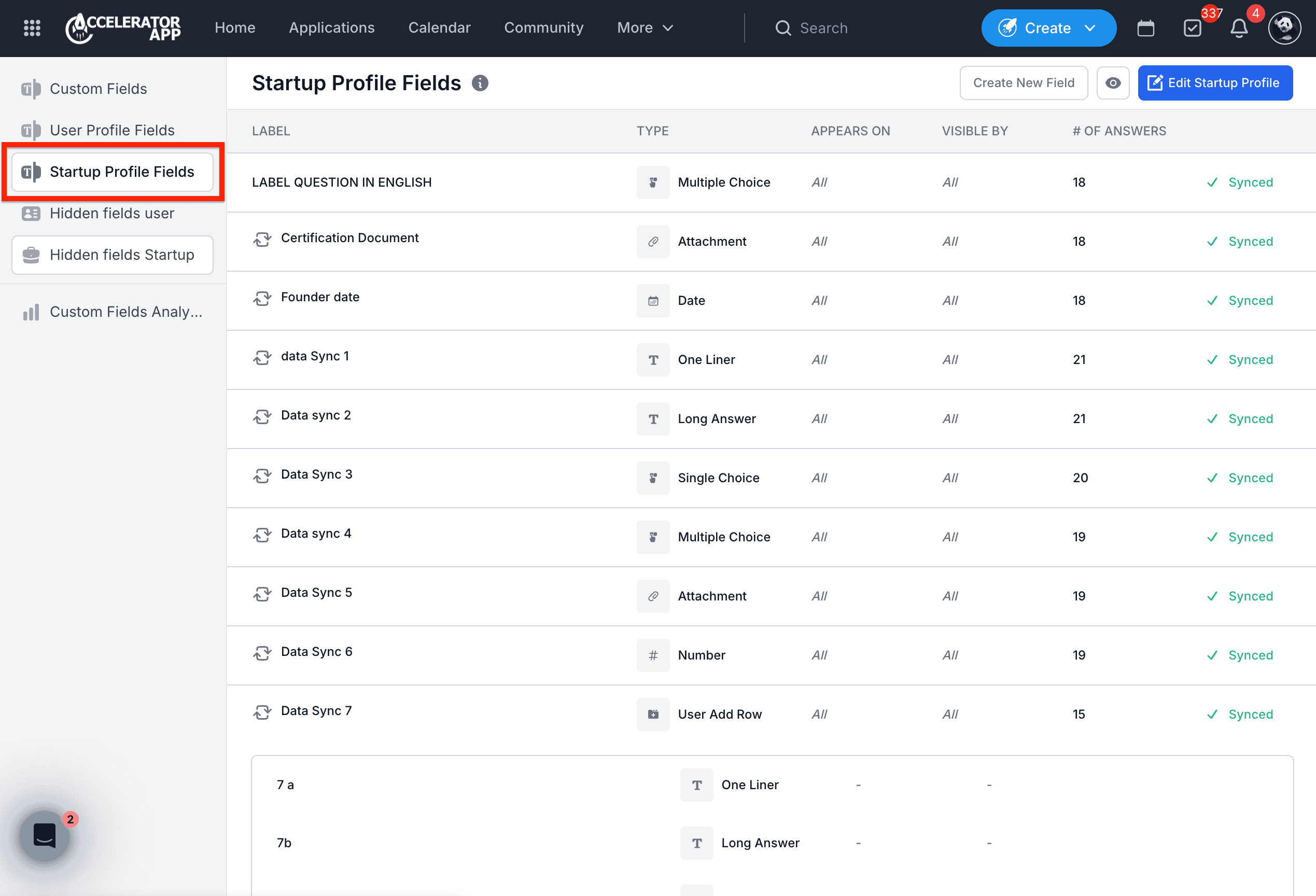Toggle the preview eye icon
The width and height of the screenshot is (1316, 896).
coord(1113,82)
